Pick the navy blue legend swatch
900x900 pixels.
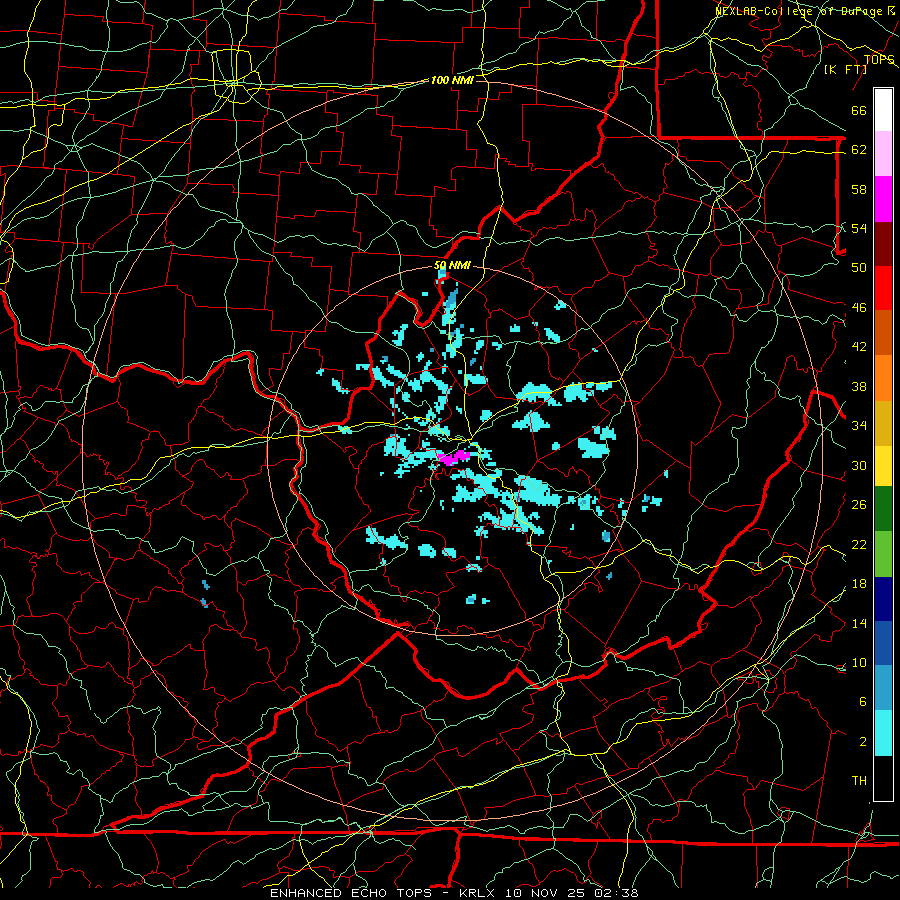(883, 599)
